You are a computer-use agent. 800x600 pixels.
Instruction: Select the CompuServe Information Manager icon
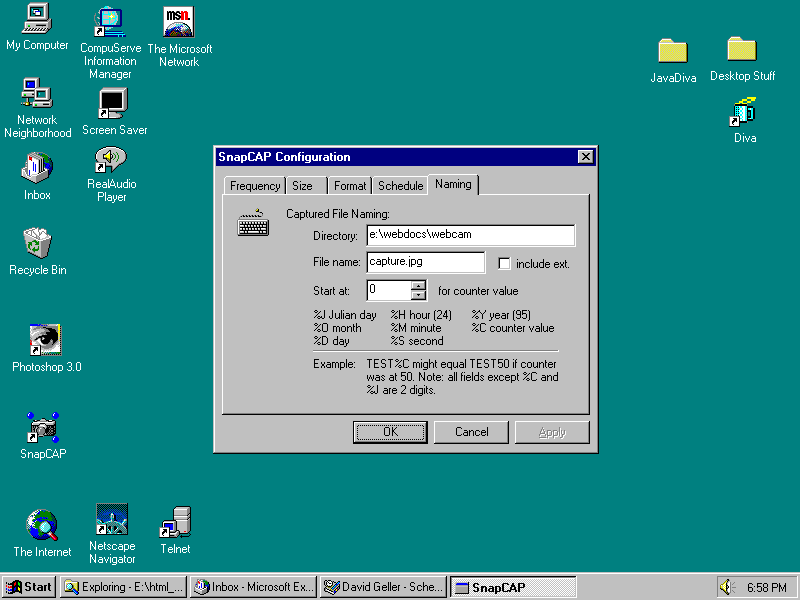[x=109, y=20]
